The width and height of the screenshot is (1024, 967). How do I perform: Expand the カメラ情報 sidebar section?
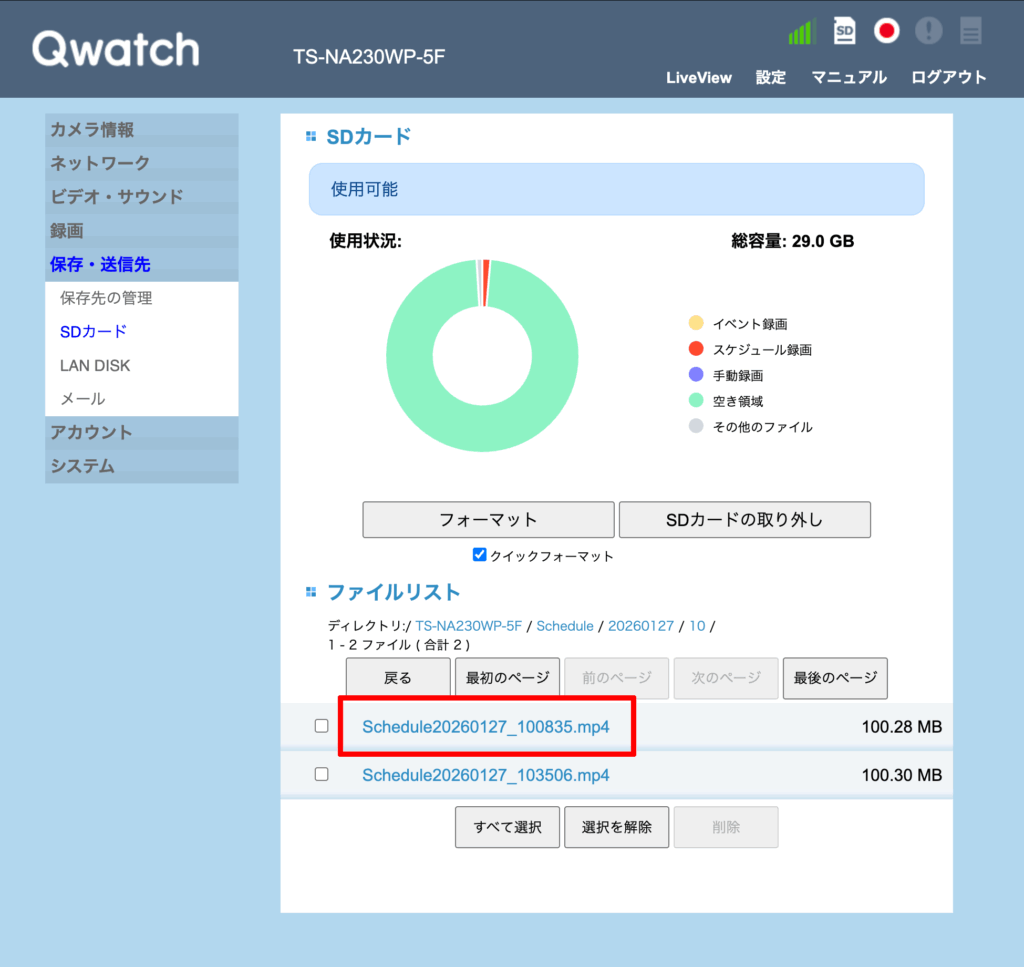(x=92, y=130)
